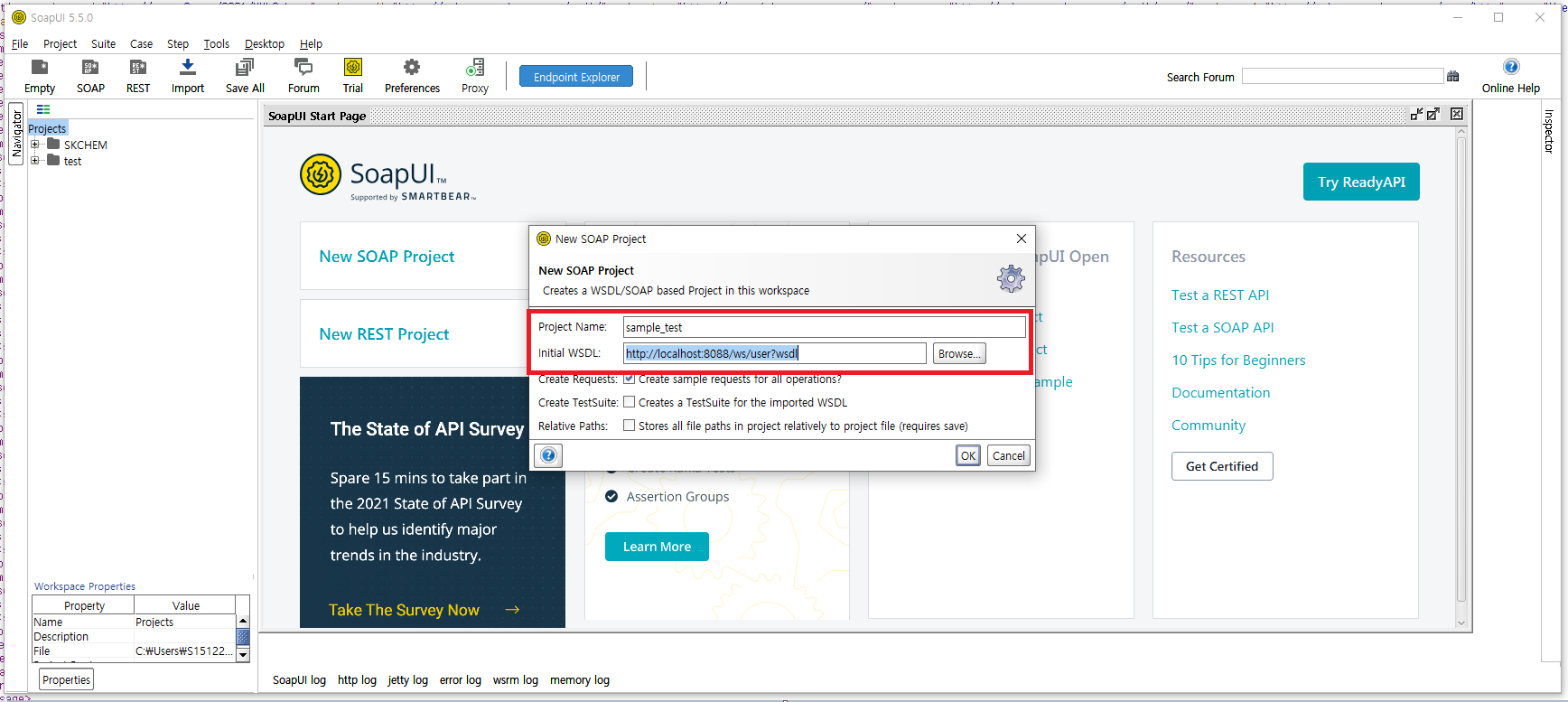This screenshot has height=702, width=1568.
Task: Open the Desktop menu
Action: click(x=264, y=43)
